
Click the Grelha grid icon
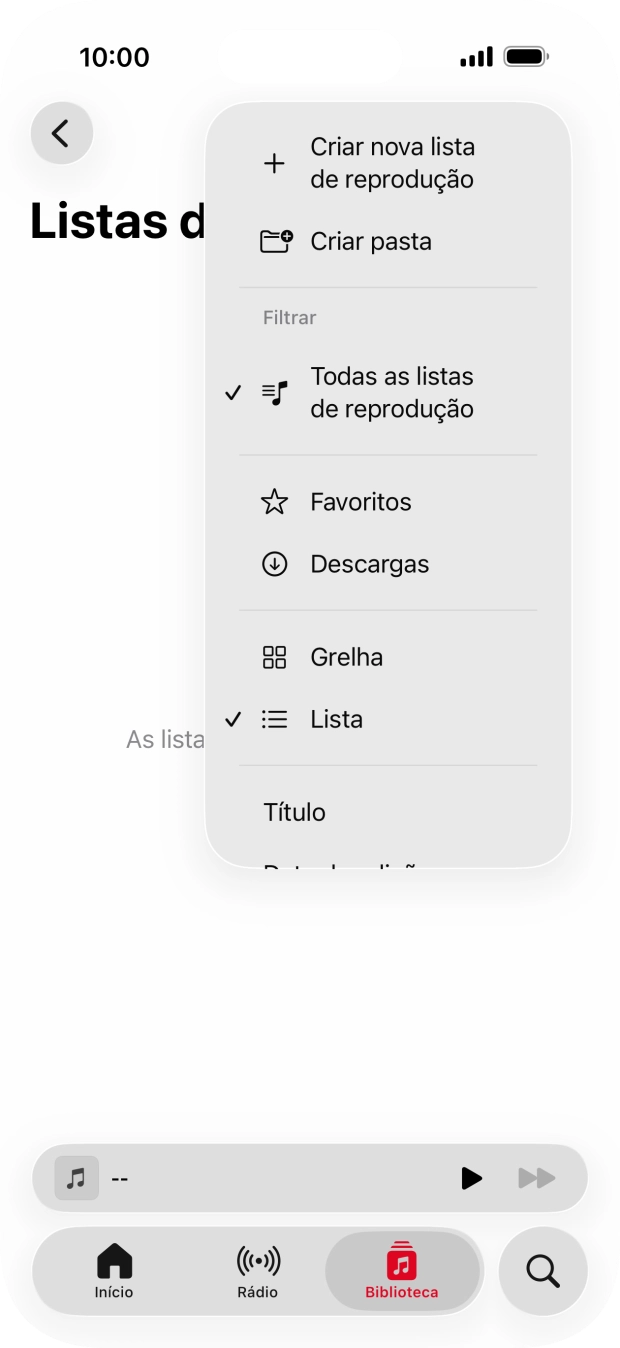coord(274,657)
